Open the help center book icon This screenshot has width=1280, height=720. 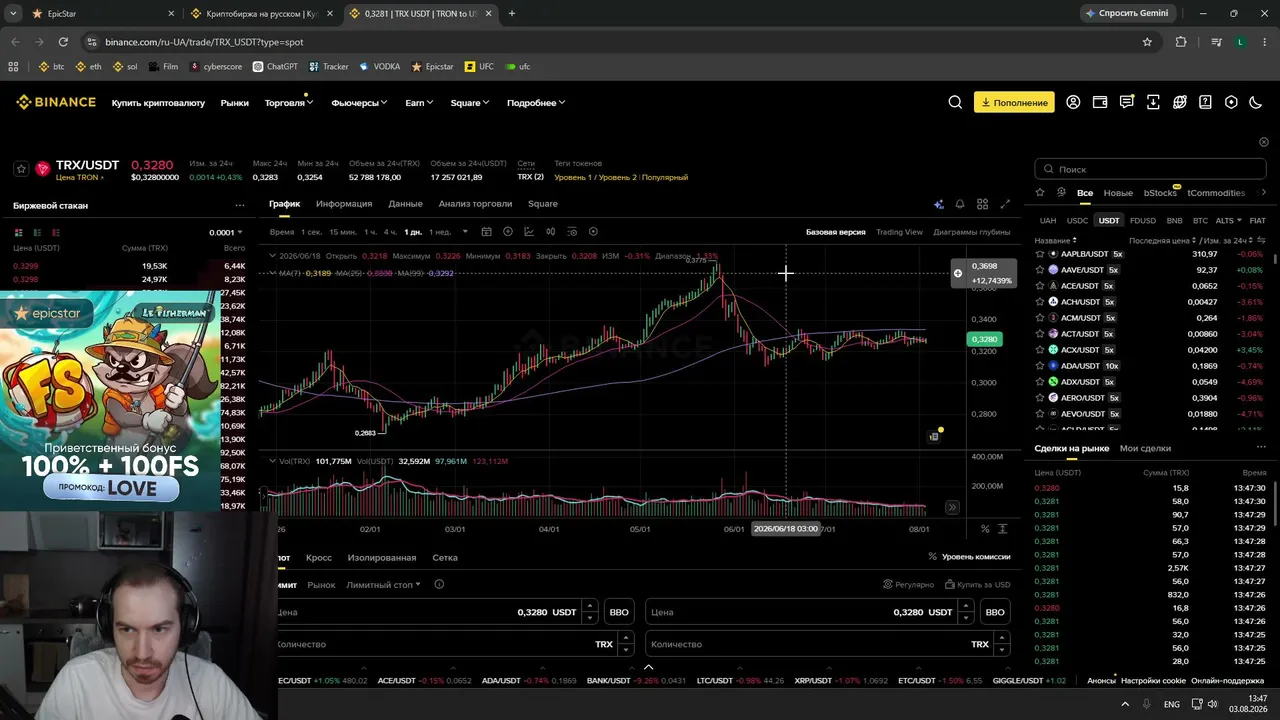click(1205, 102)
